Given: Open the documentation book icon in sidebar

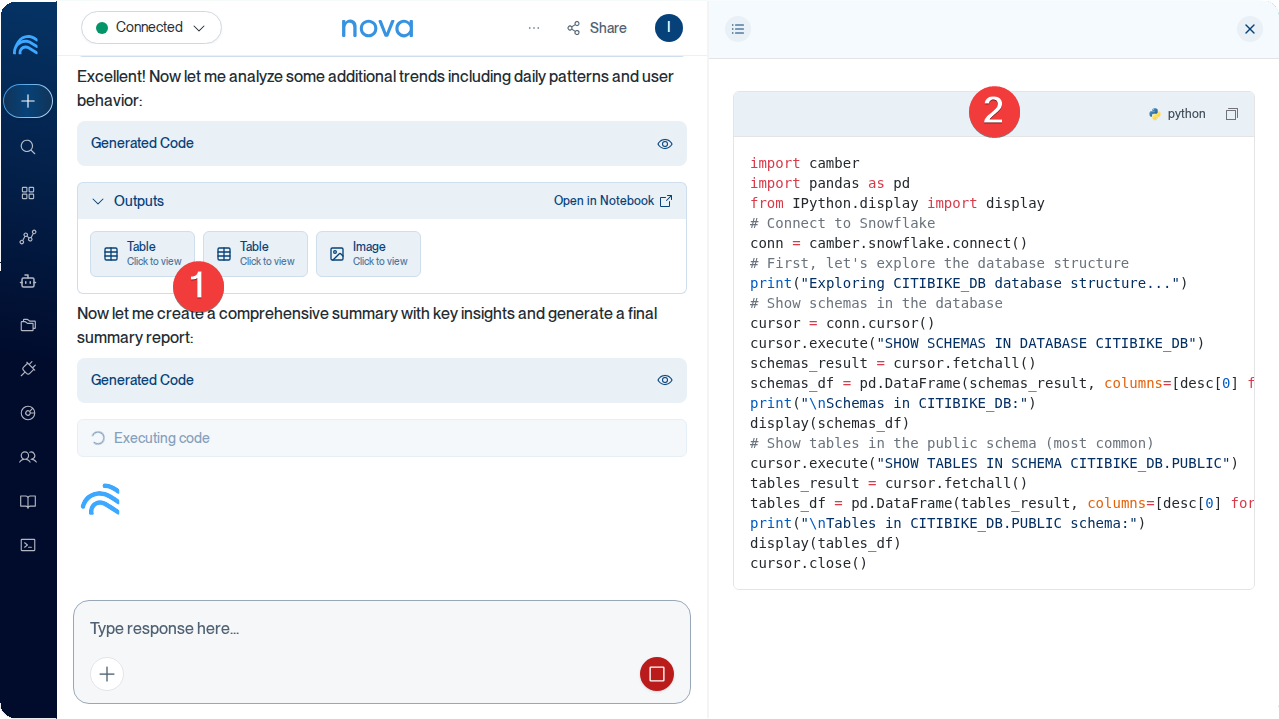Looking at the screenshot, I should [x=27, y=501].
